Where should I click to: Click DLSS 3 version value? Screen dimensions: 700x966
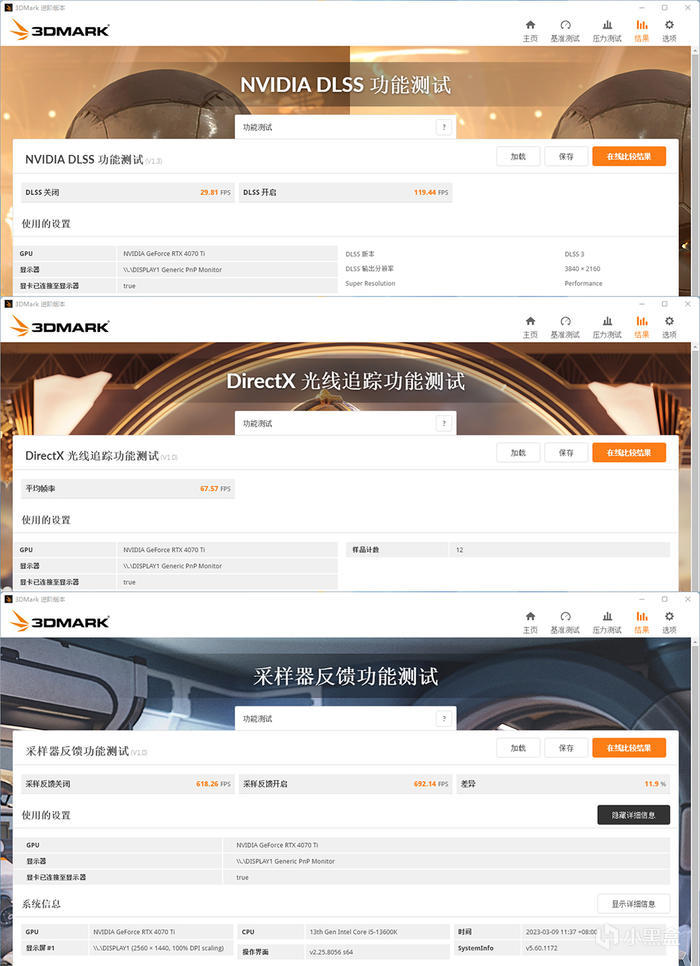[574, 254]
